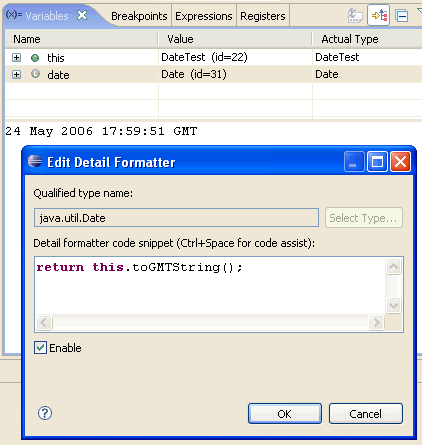Click the 'DateTest' actual type cell
The image size is (422, 445).
(x=337, y=57)
